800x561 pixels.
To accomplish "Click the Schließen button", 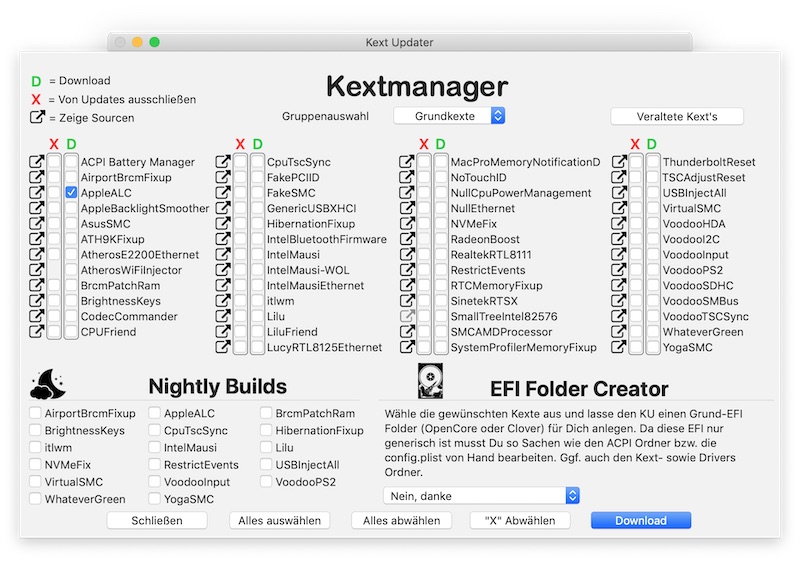I will pyautogui.click(x=157, y=521).
